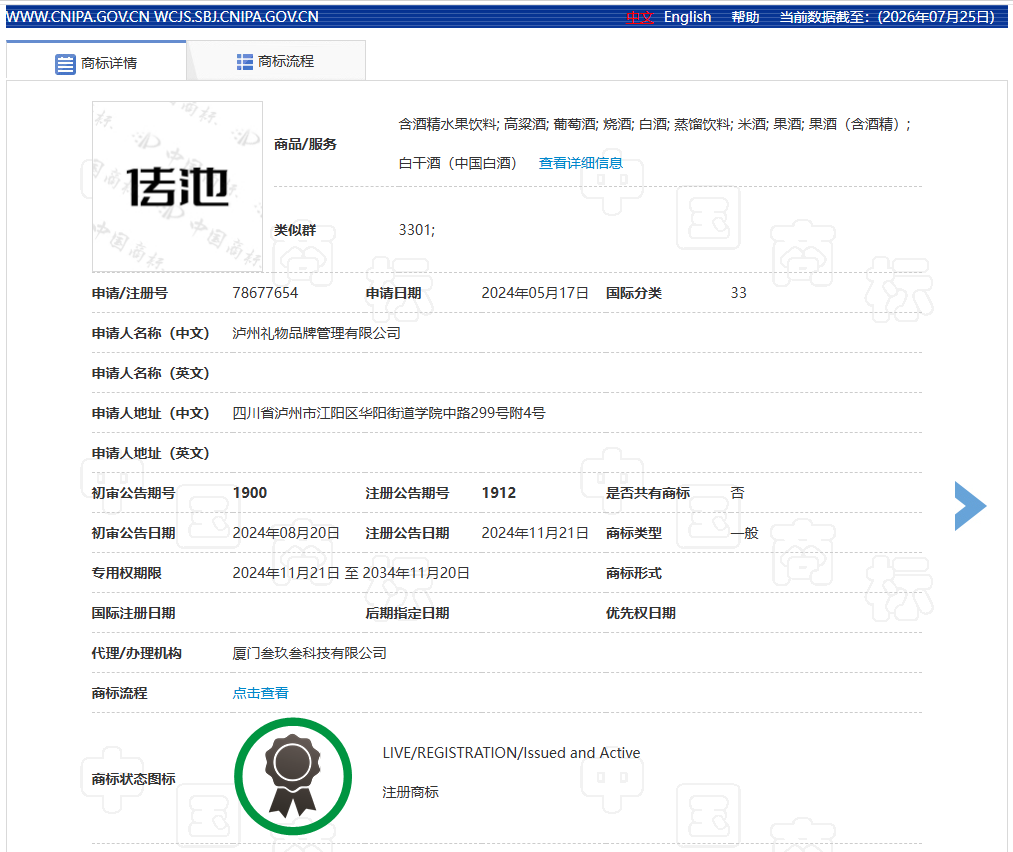This screenshot has width=1013, height=852.
Task: Select shared trademark value 否
Action: click(x=737, y=494)
